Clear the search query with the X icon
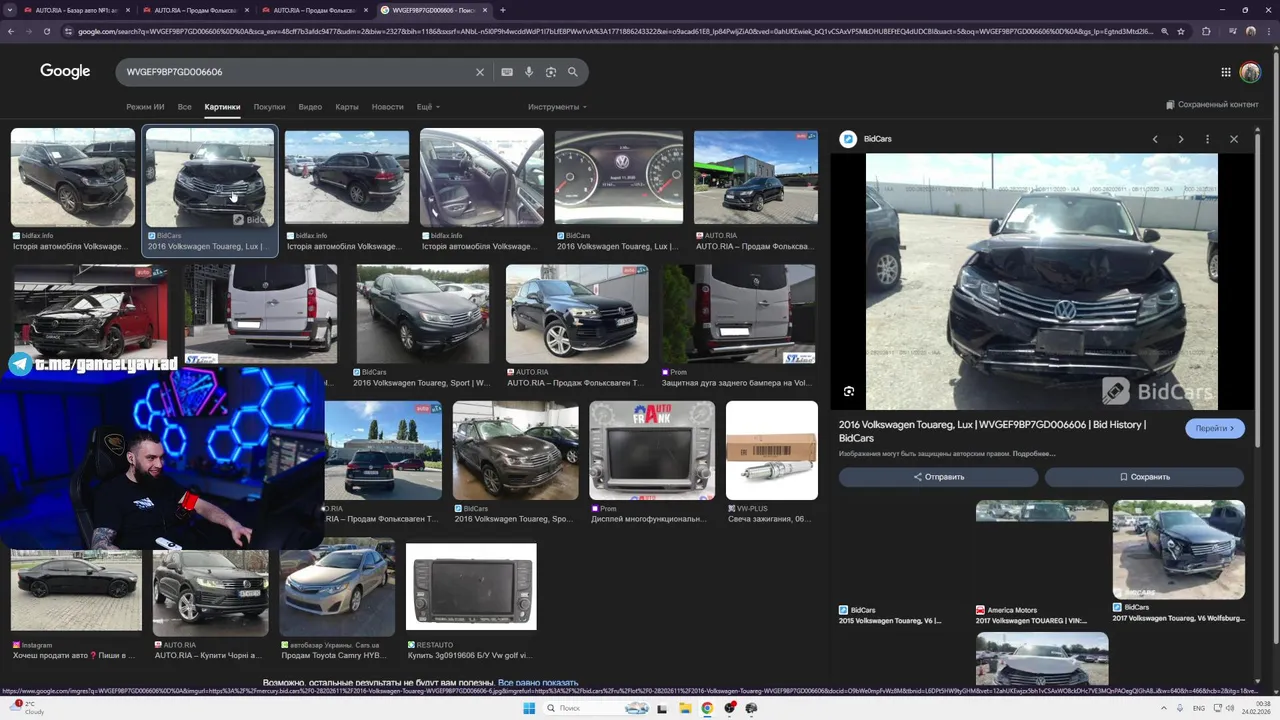 click(480, 72)
